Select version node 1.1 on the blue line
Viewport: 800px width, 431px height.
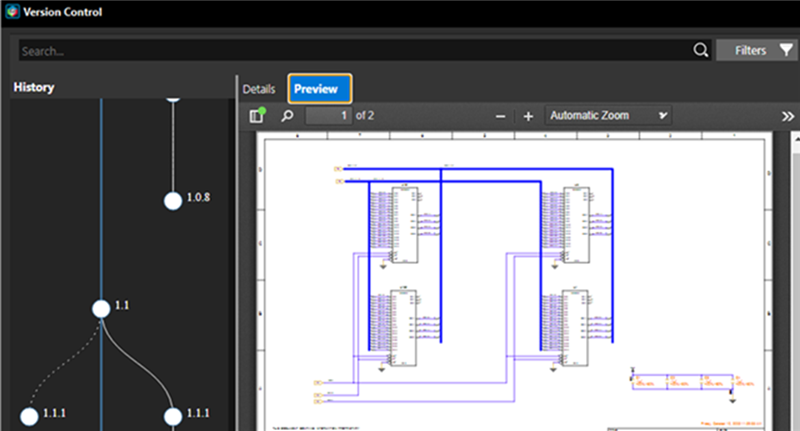coord(101,308)
